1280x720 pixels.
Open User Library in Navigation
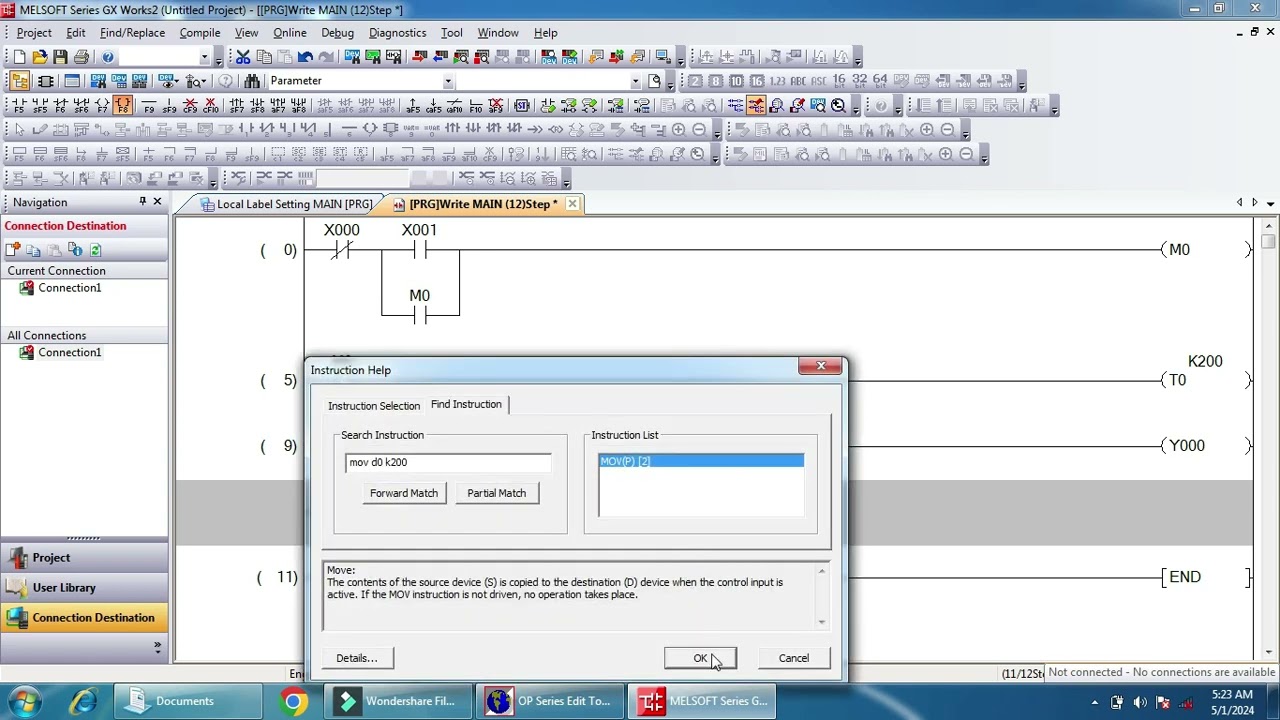pos(84,588)
